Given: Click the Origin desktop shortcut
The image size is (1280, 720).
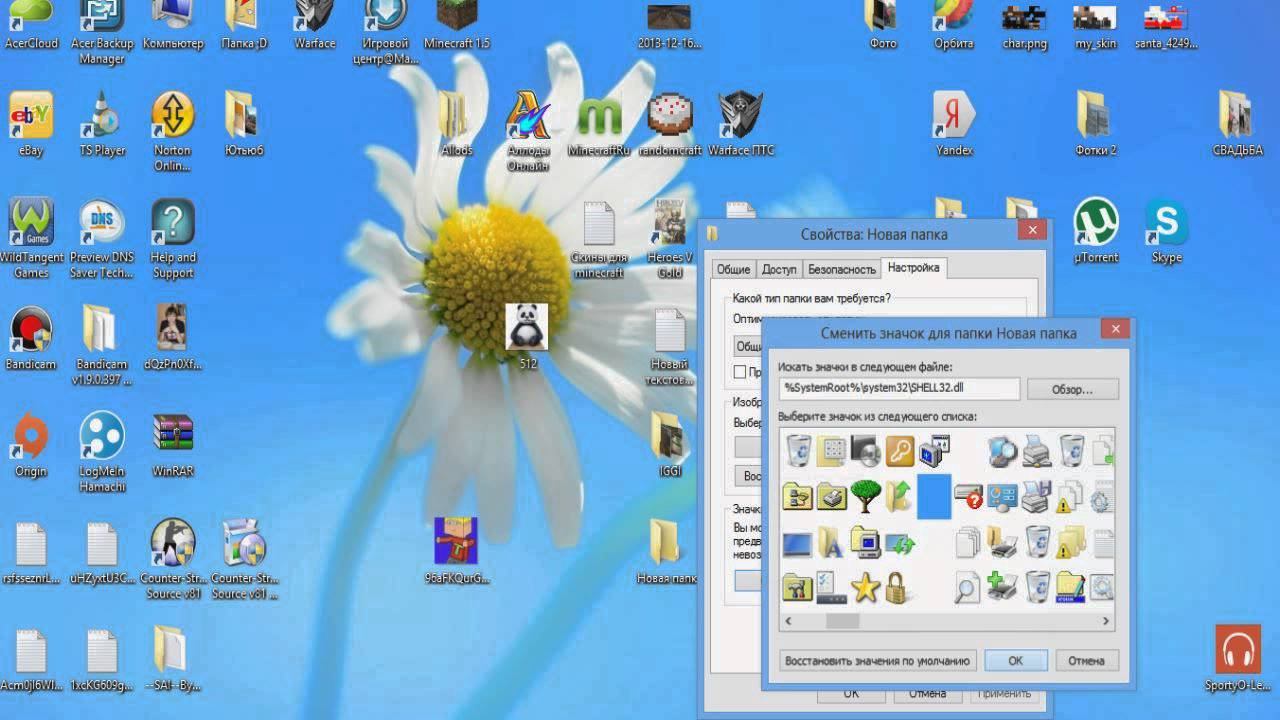Looking at the screenshot, I should pos(31,444).
